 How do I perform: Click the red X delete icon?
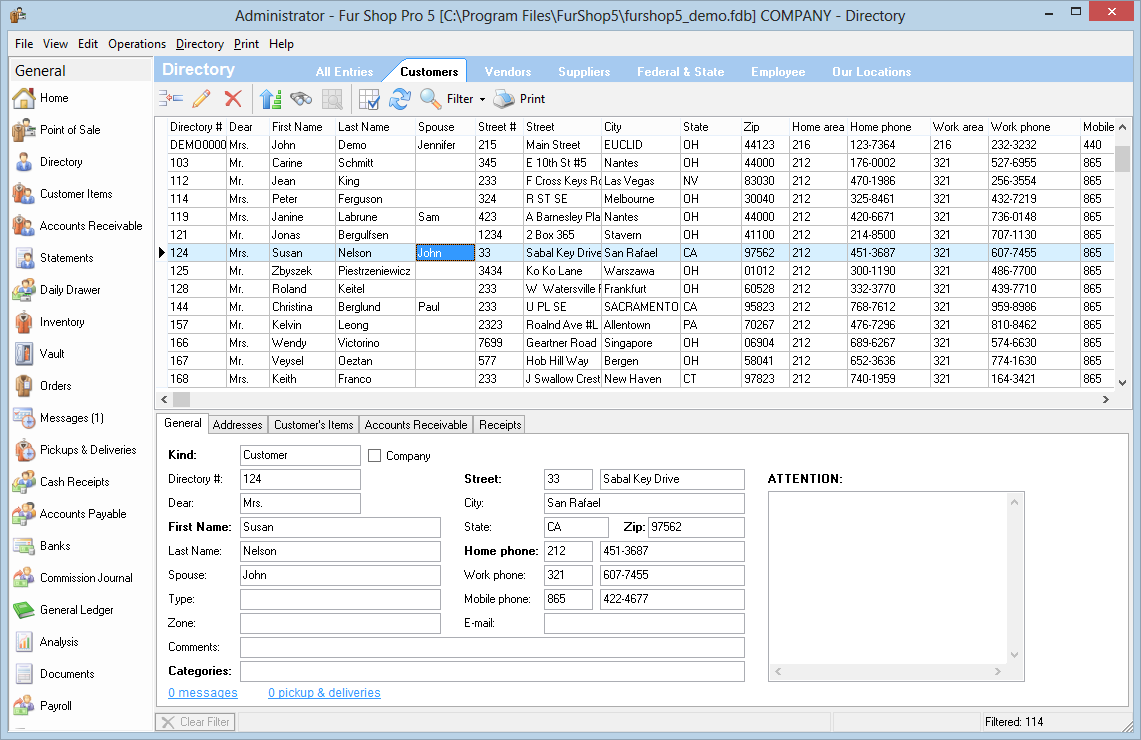[233, 99]
